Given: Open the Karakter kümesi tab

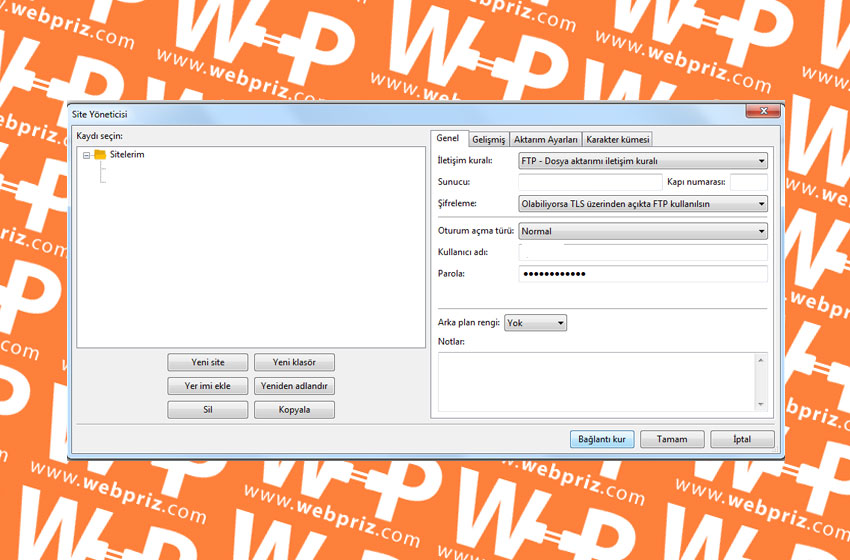Looking at the screenshot, I should coord(617,139).
